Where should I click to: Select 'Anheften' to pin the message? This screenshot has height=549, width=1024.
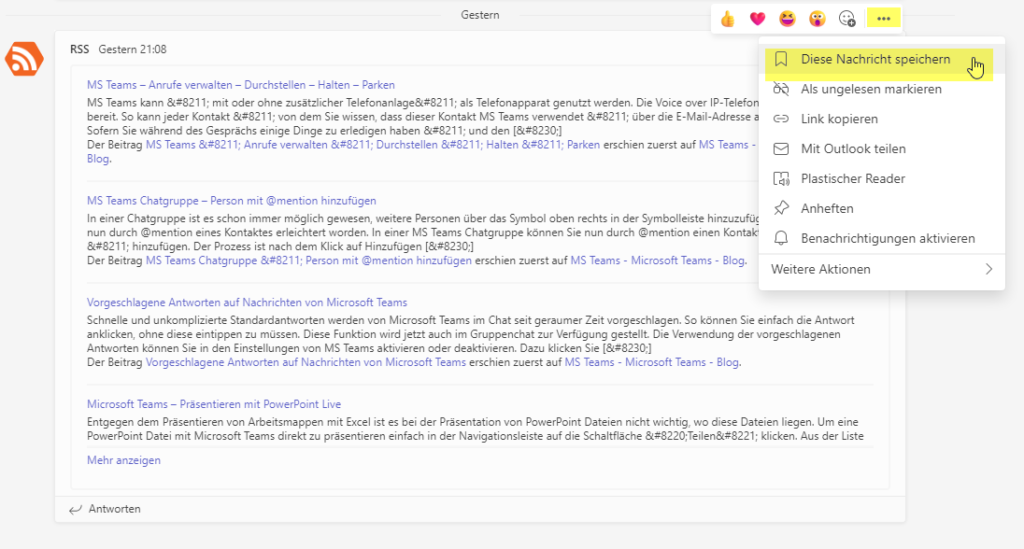click(x=882, y=208)
